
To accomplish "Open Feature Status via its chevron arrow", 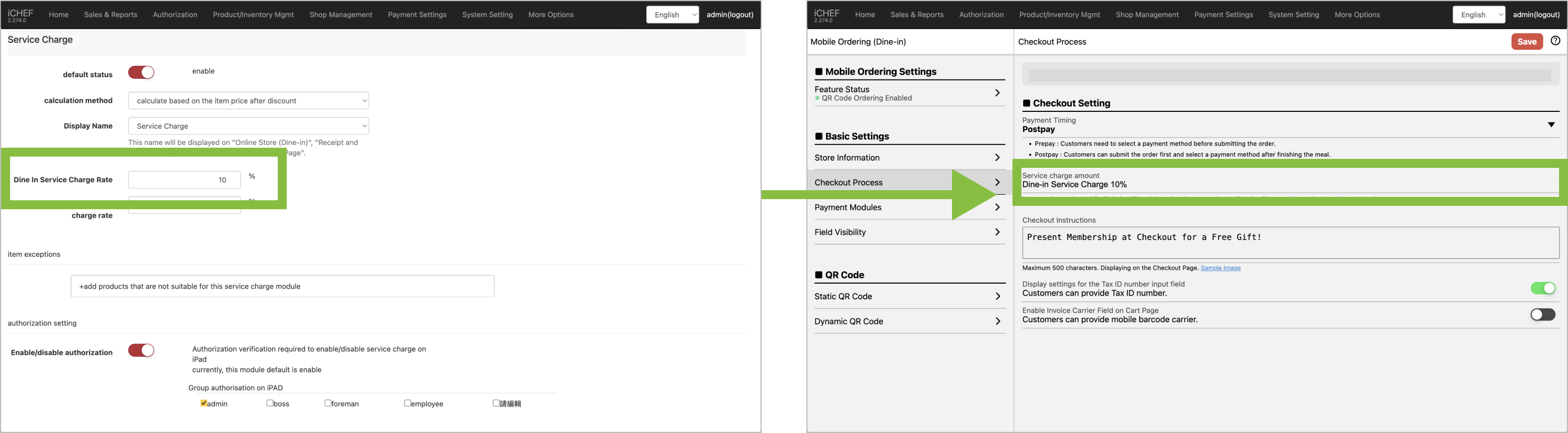I will click(997, 93).
